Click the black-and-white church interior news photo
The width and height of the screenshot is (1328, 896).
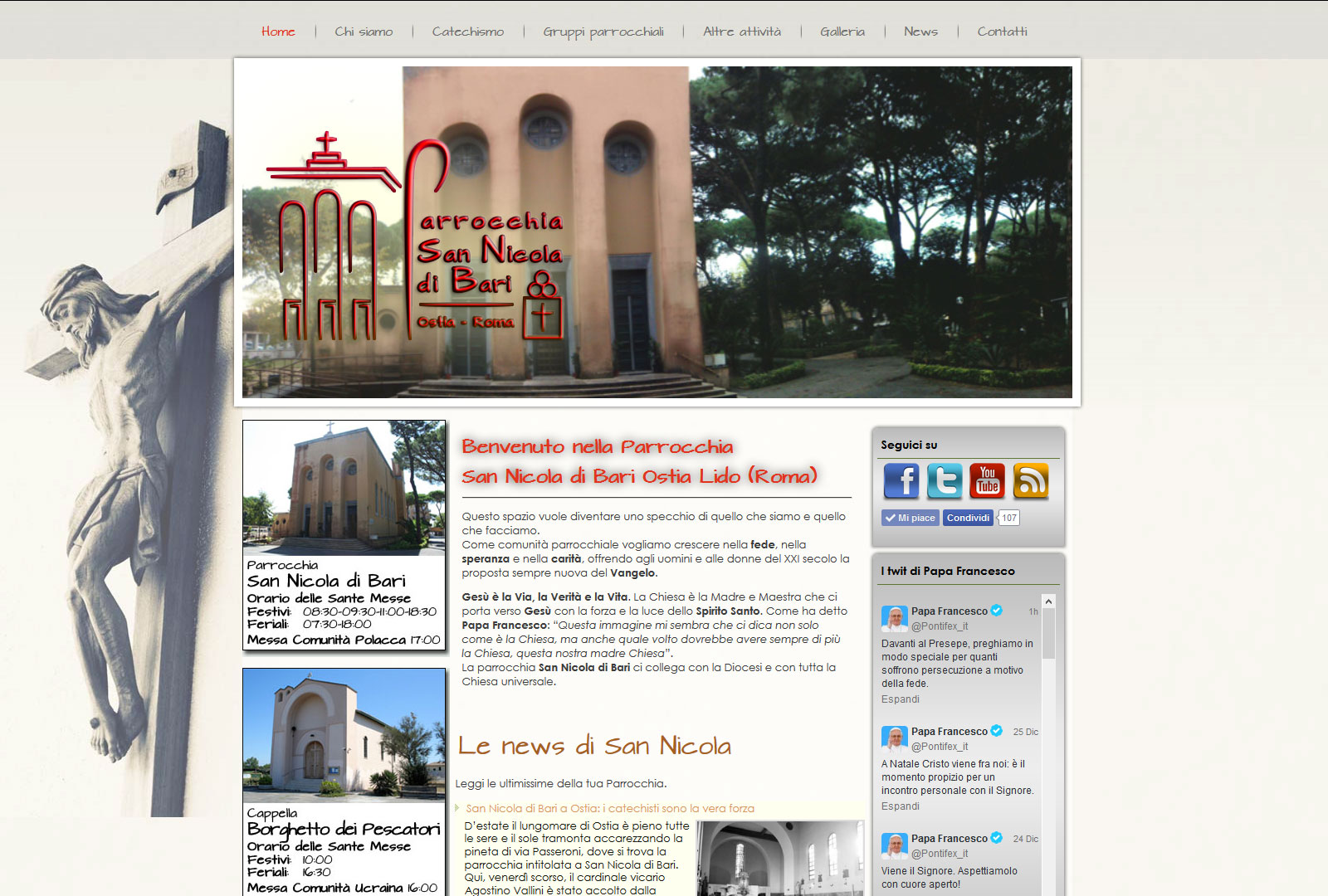[779, 859]
